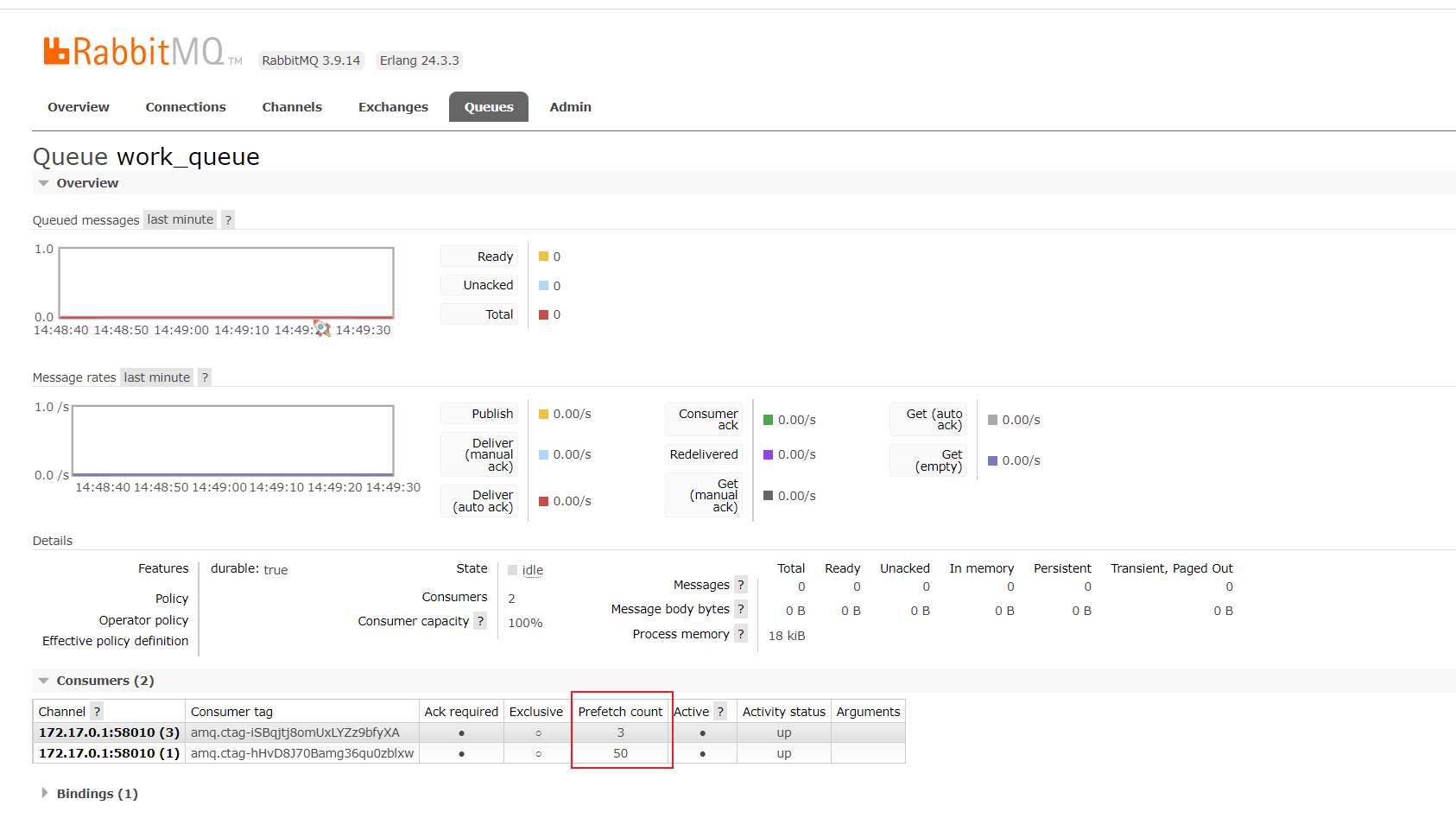This screenshot has width=1456, height=818.
Task: Change Message rates range from last minute
Action: (156, 377)
